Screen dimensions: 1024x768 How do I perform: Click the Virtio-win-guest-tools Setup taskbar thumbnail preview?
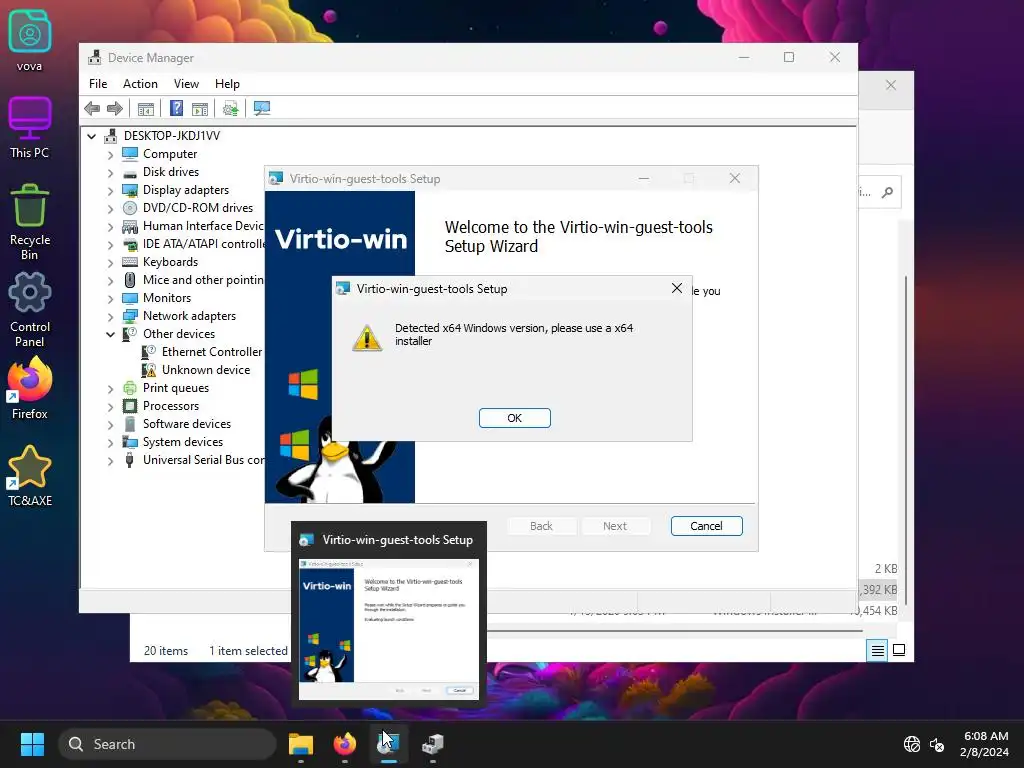pos(389,616)
